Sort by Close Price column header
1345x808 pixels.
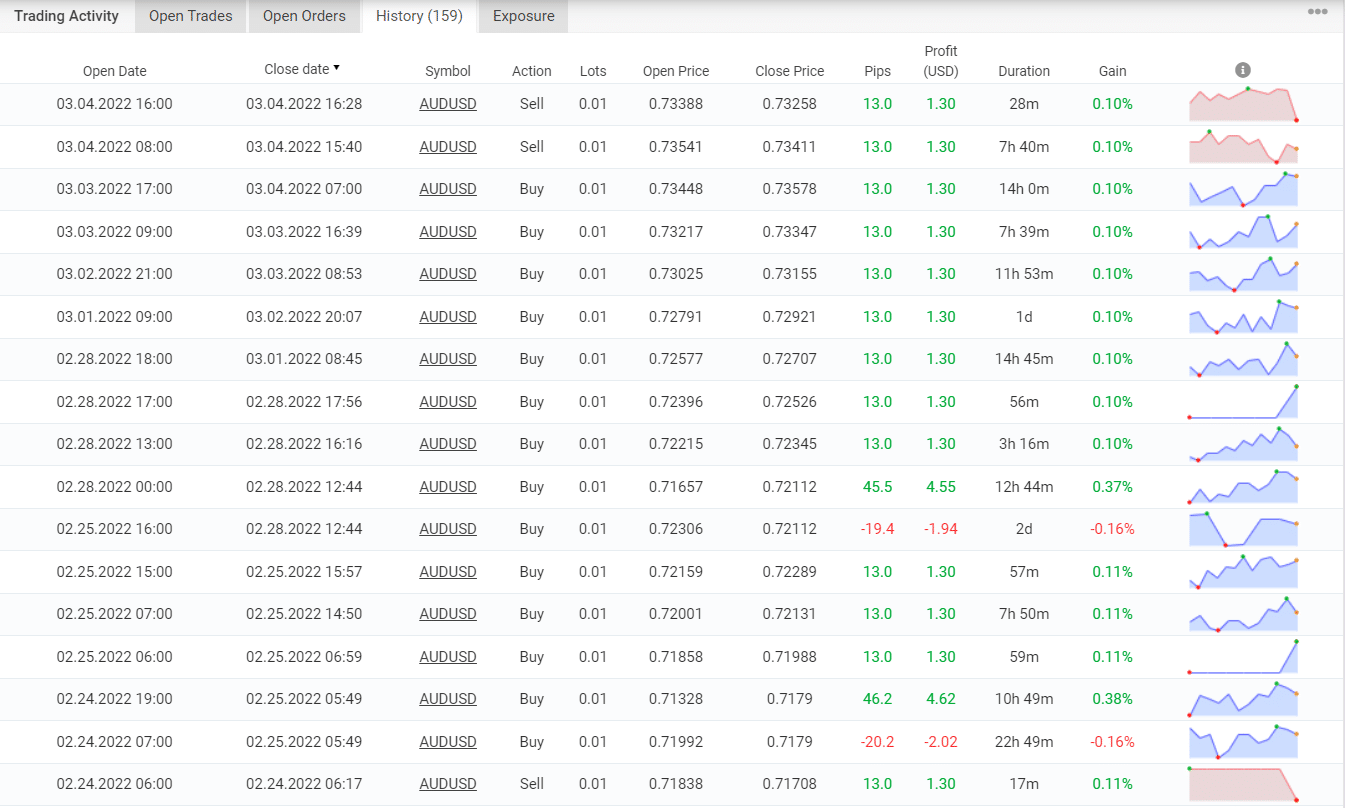click(x=790, y=71)
